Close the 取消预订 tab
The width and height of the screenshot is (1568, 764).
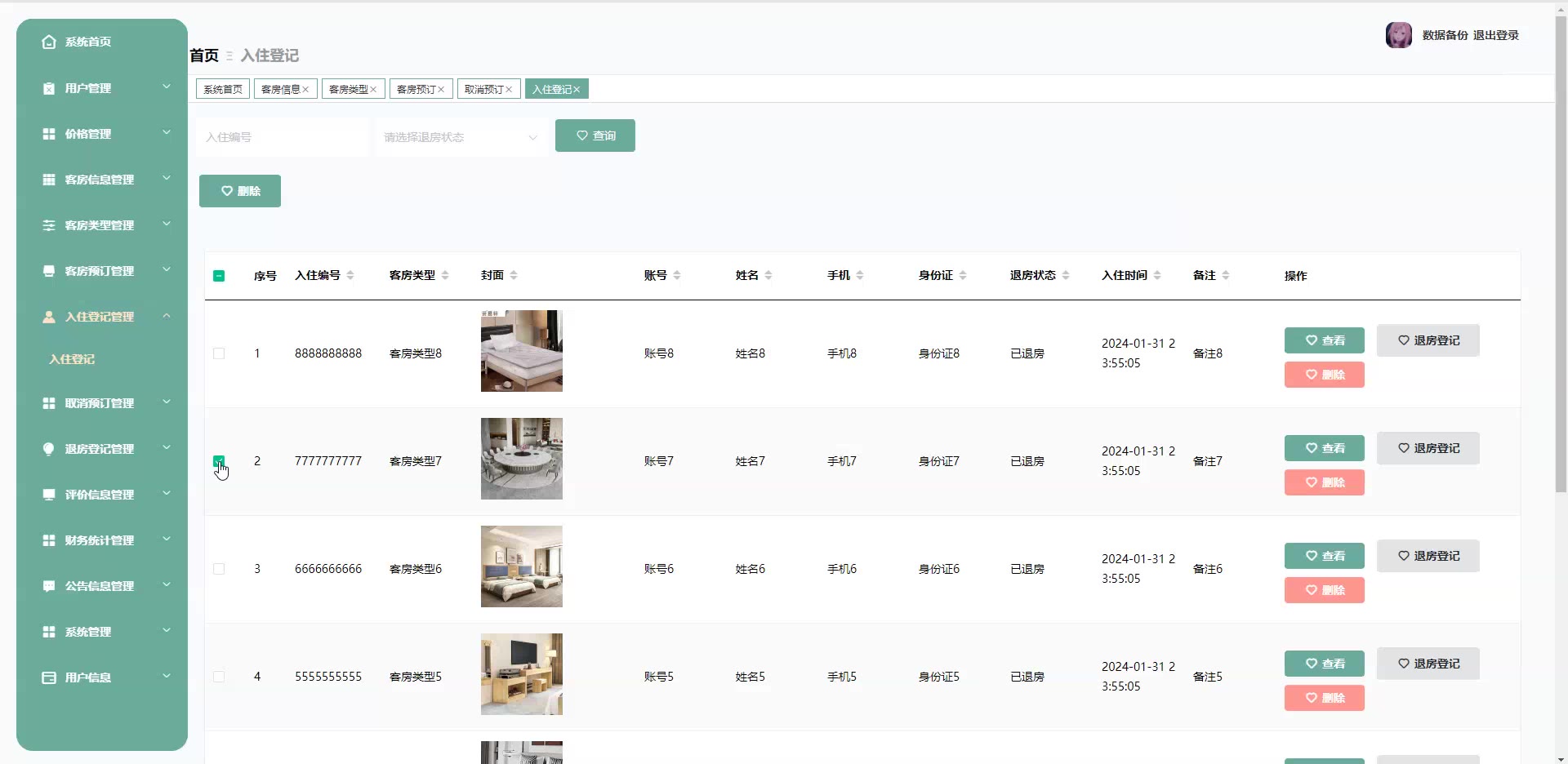pos(509,90)
